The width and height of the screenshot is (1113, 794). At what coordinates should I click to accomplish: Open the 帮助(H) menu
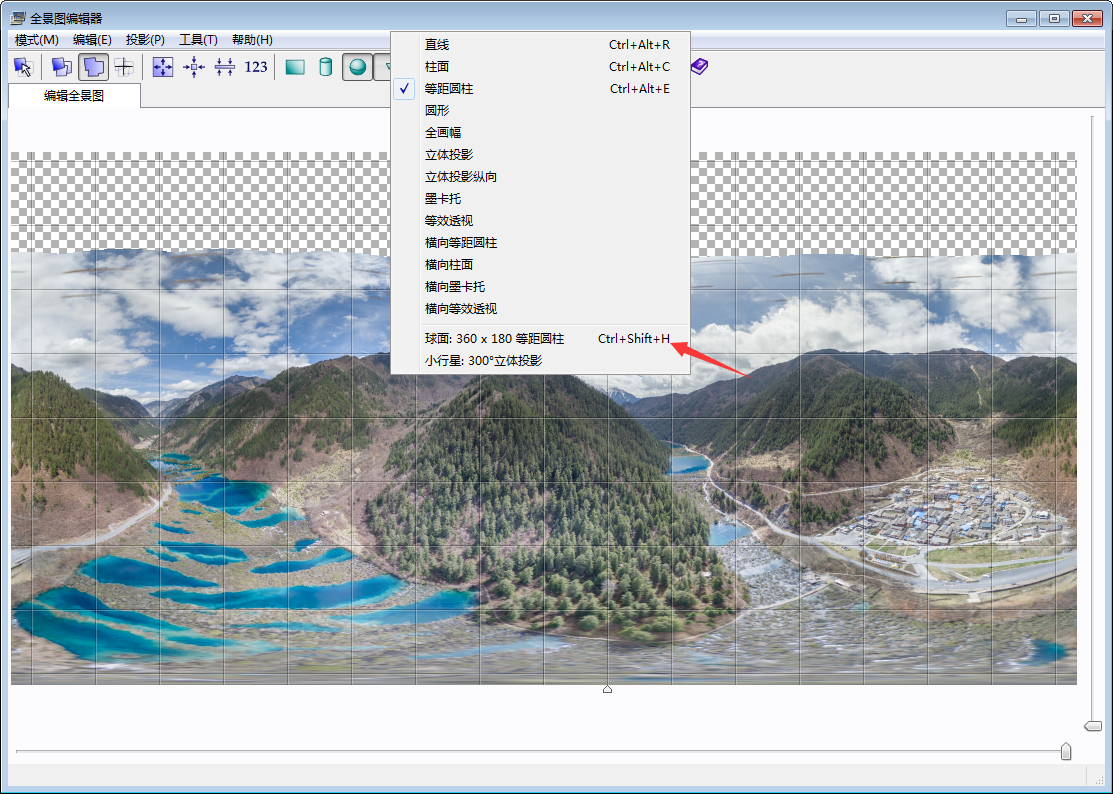[252, 40]
